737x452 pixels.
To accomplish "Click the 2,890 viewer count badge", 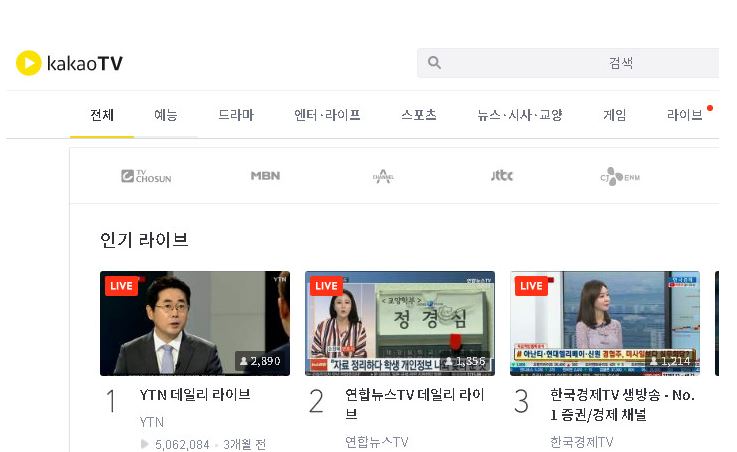I will (x=260, y=361).
